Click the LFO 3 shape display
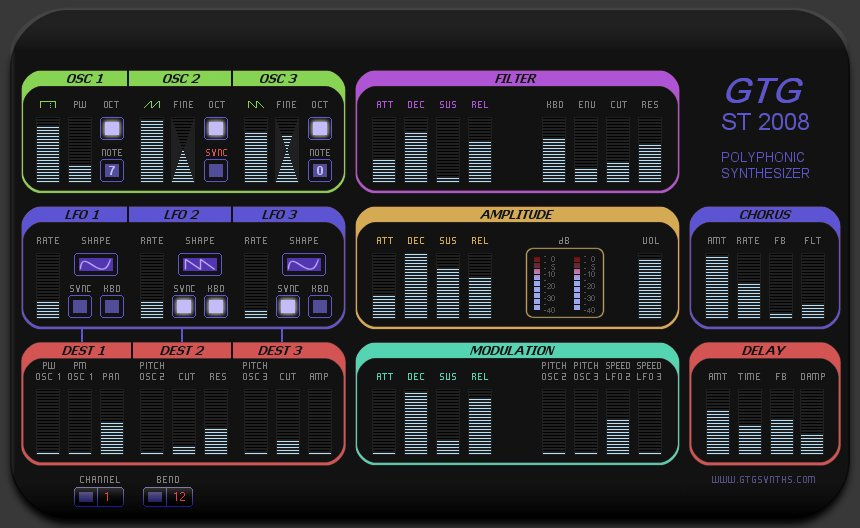Image resolution: width=860 pixels, height=528 pixels. click(304, 264)
